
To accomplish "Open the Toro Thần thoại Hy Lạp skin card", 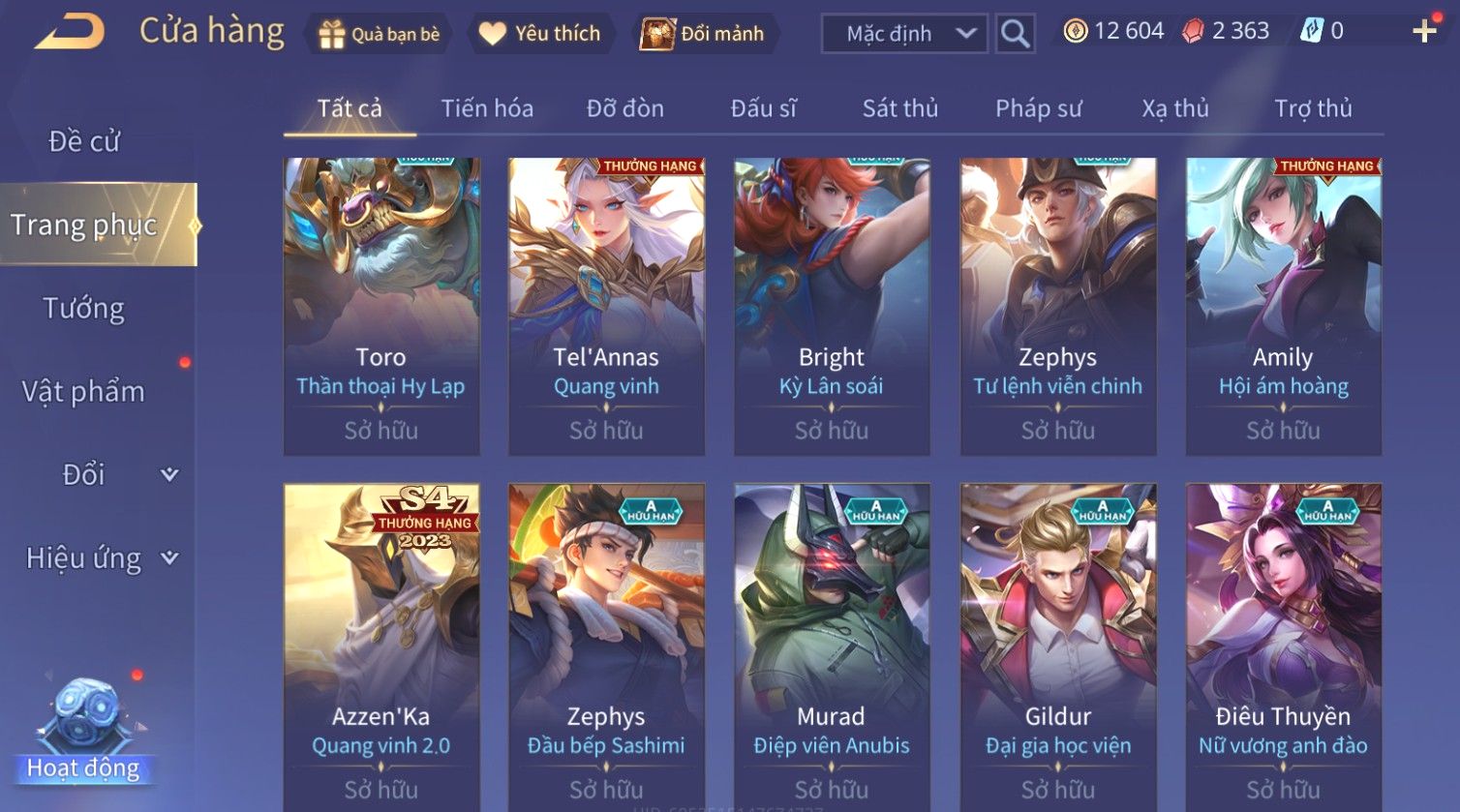I will tap(381, 306).
